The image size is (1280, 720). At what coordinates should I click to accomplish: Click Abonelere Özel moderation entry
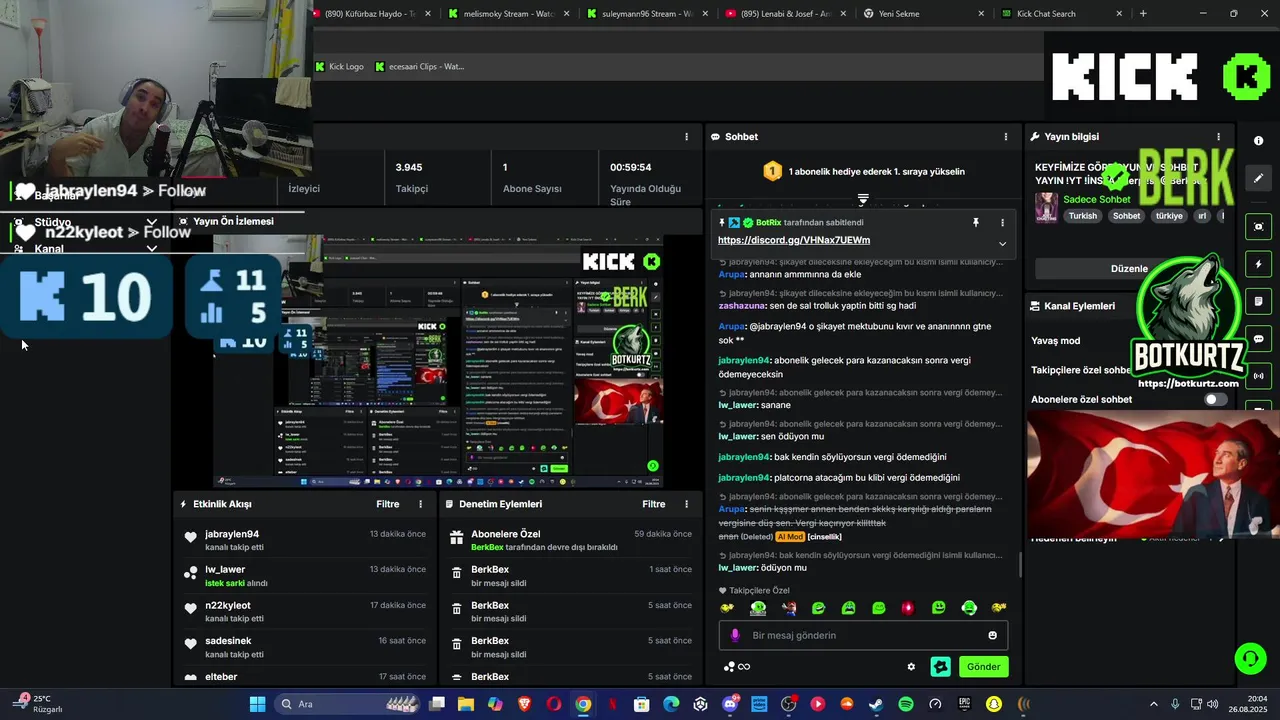pos(570,540)
